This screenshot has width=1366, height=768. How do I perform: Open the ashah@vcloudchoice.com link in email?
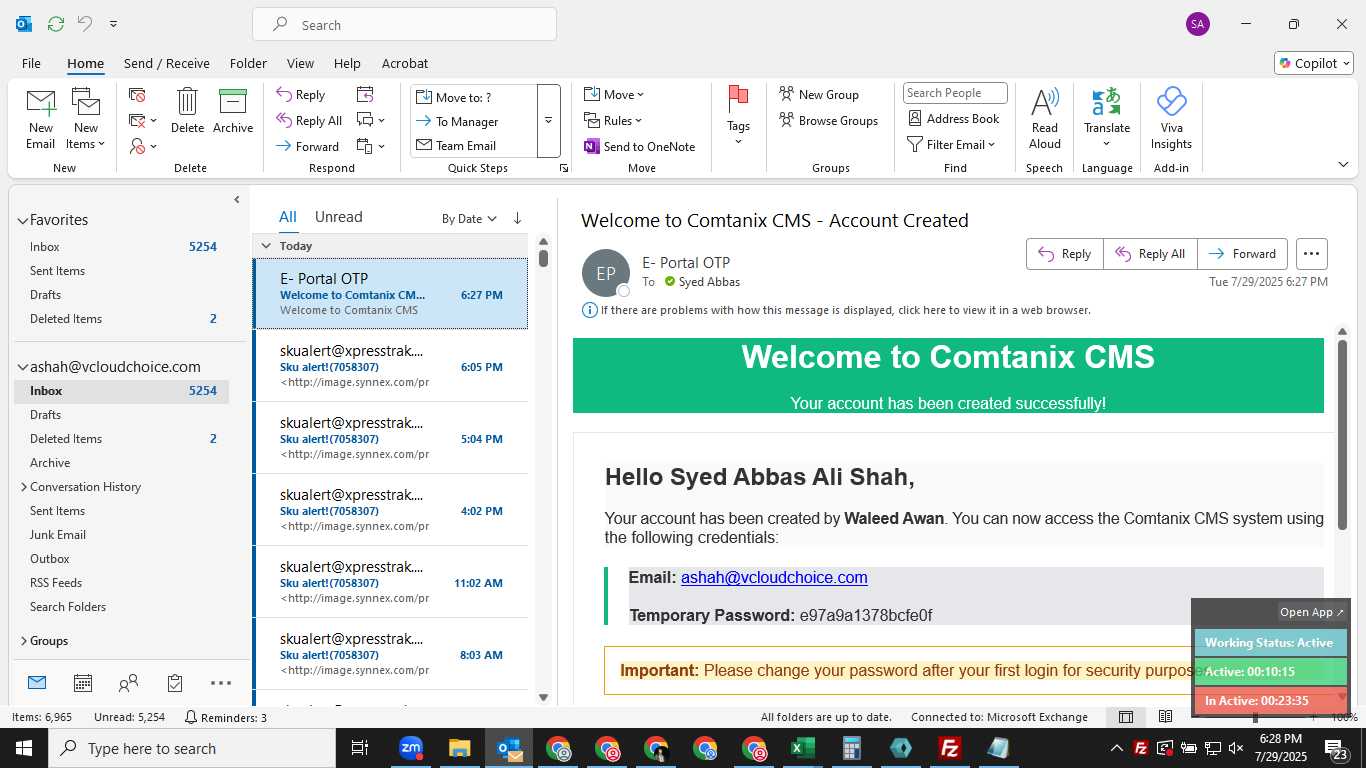774,577
